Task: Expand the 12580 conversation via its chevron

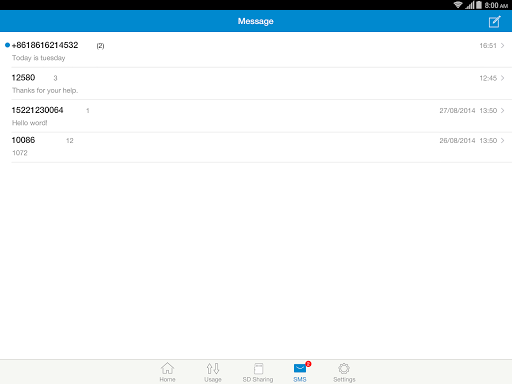Action: [502, 78]
